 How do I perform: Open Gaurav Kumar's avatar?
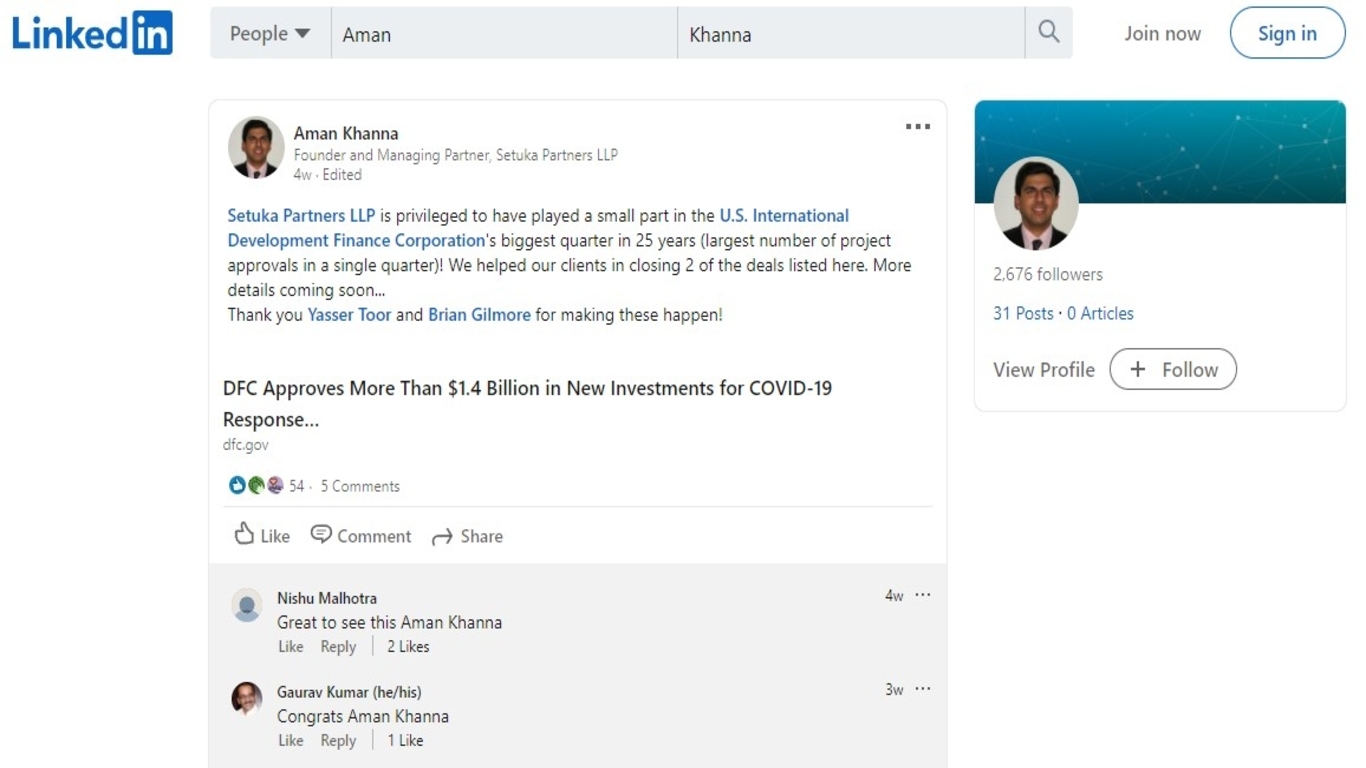pos(247,698)
